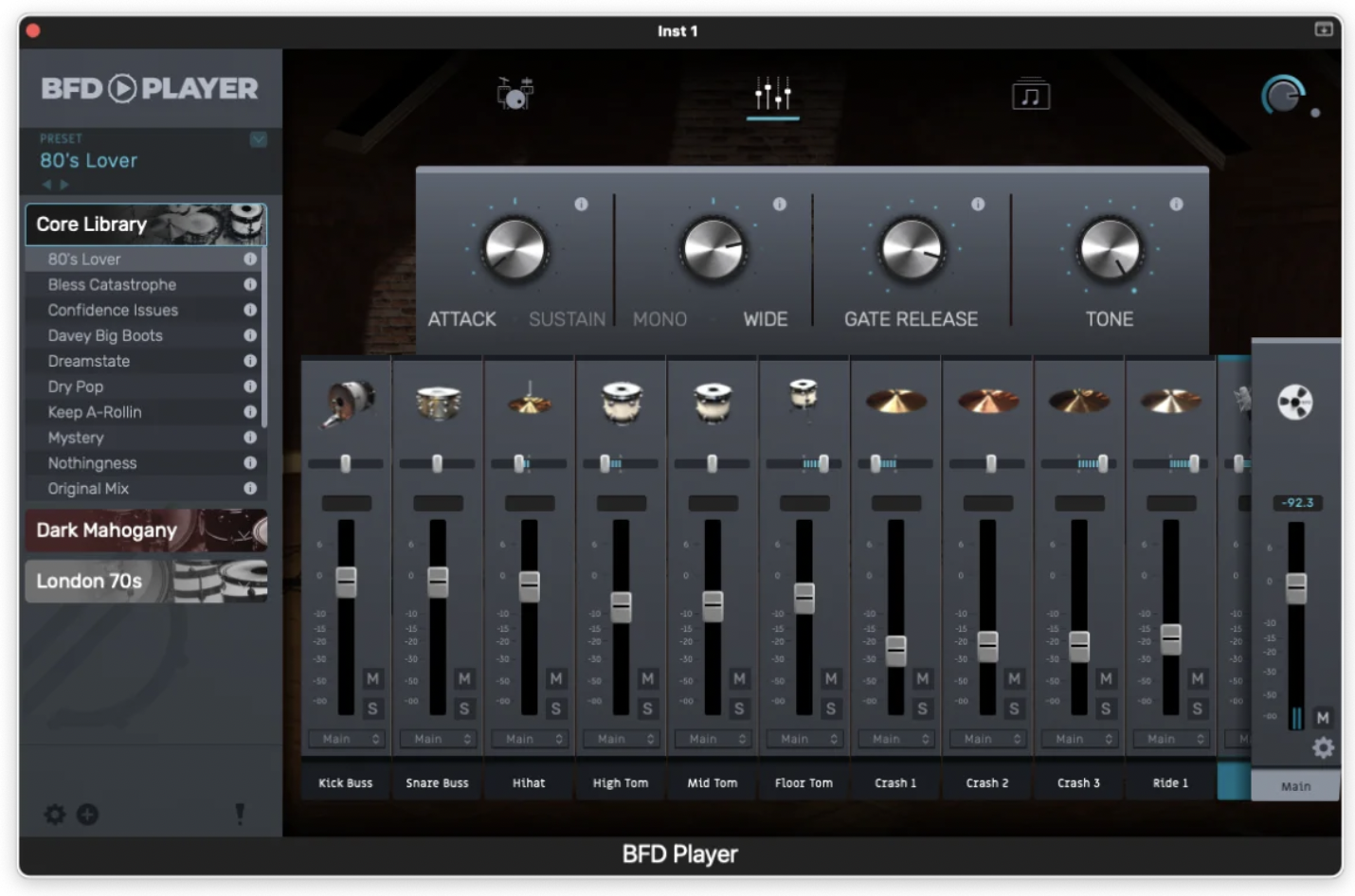
Task: Click the info icon next to 80's Lover
Action: coord(250,259)
